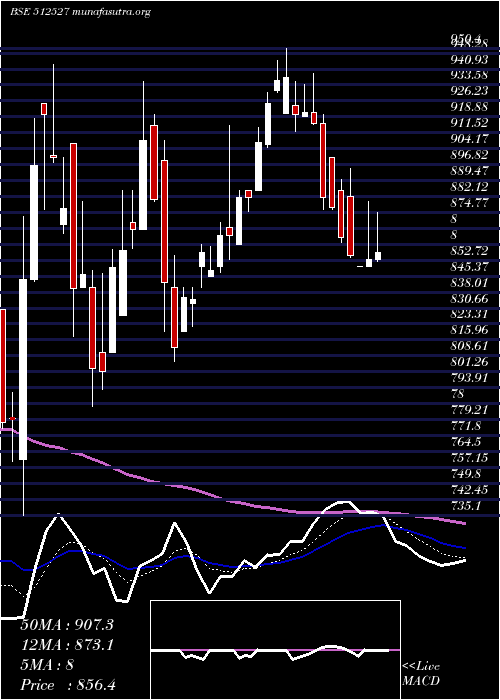The height and width of the screenshot is (700, 500).
Task: Click the 801.26 price axis label
Action: (x=469, y=362)
